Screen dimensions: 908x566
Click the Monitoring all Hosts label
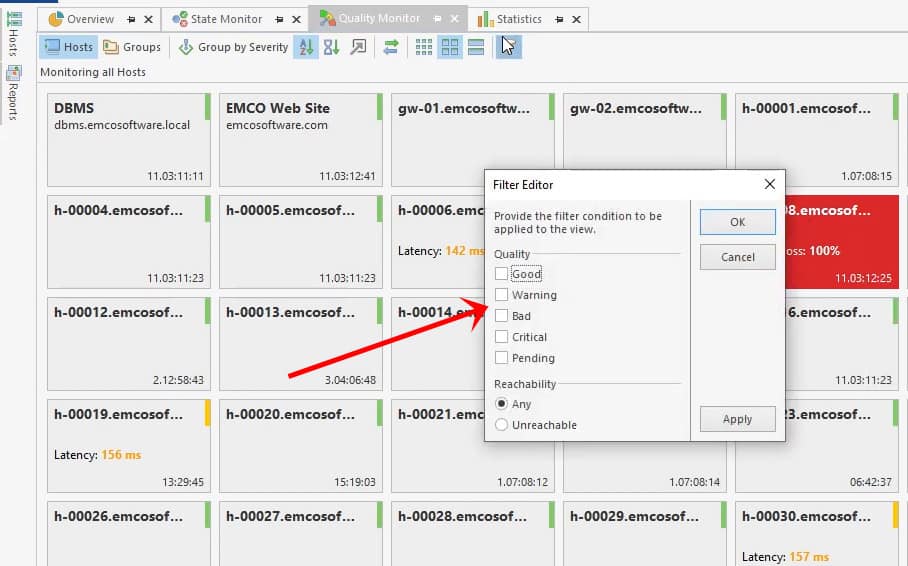pos(93,72)
